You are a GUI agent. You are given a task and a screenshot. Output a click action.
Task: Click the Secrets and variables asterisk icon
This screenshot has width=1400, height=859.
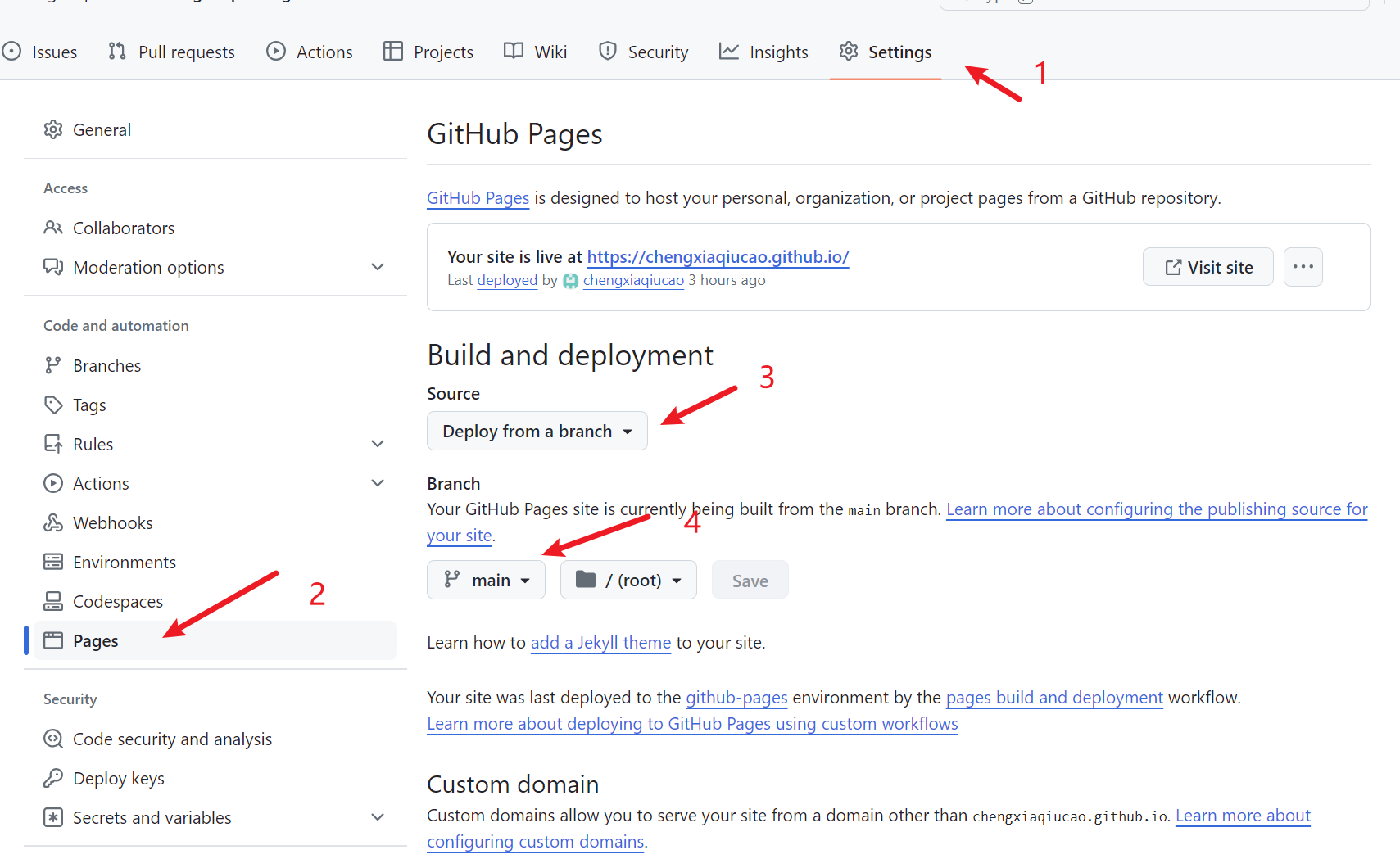pyautogui.click(x=53, y=817)
